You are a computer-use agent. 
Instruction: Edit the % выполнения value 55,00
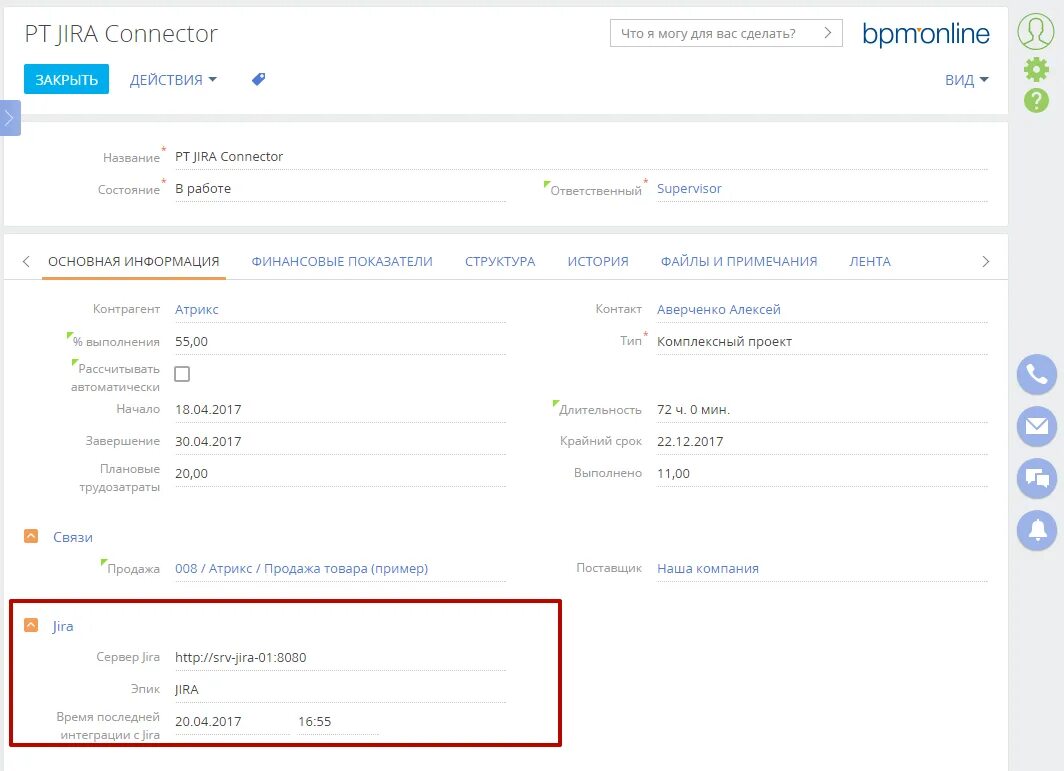point(340,341)
